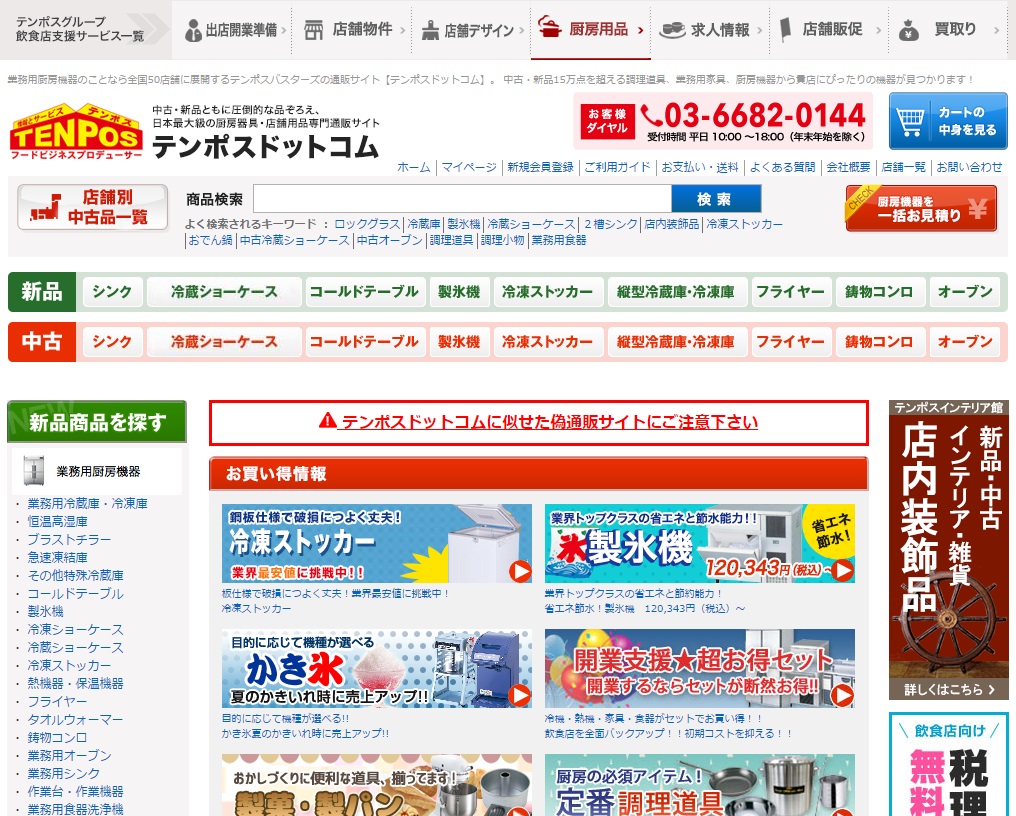1016x816 pixels.
Task: Click the warning triangle icon in the notice
Action: click(x=328, y=421)
